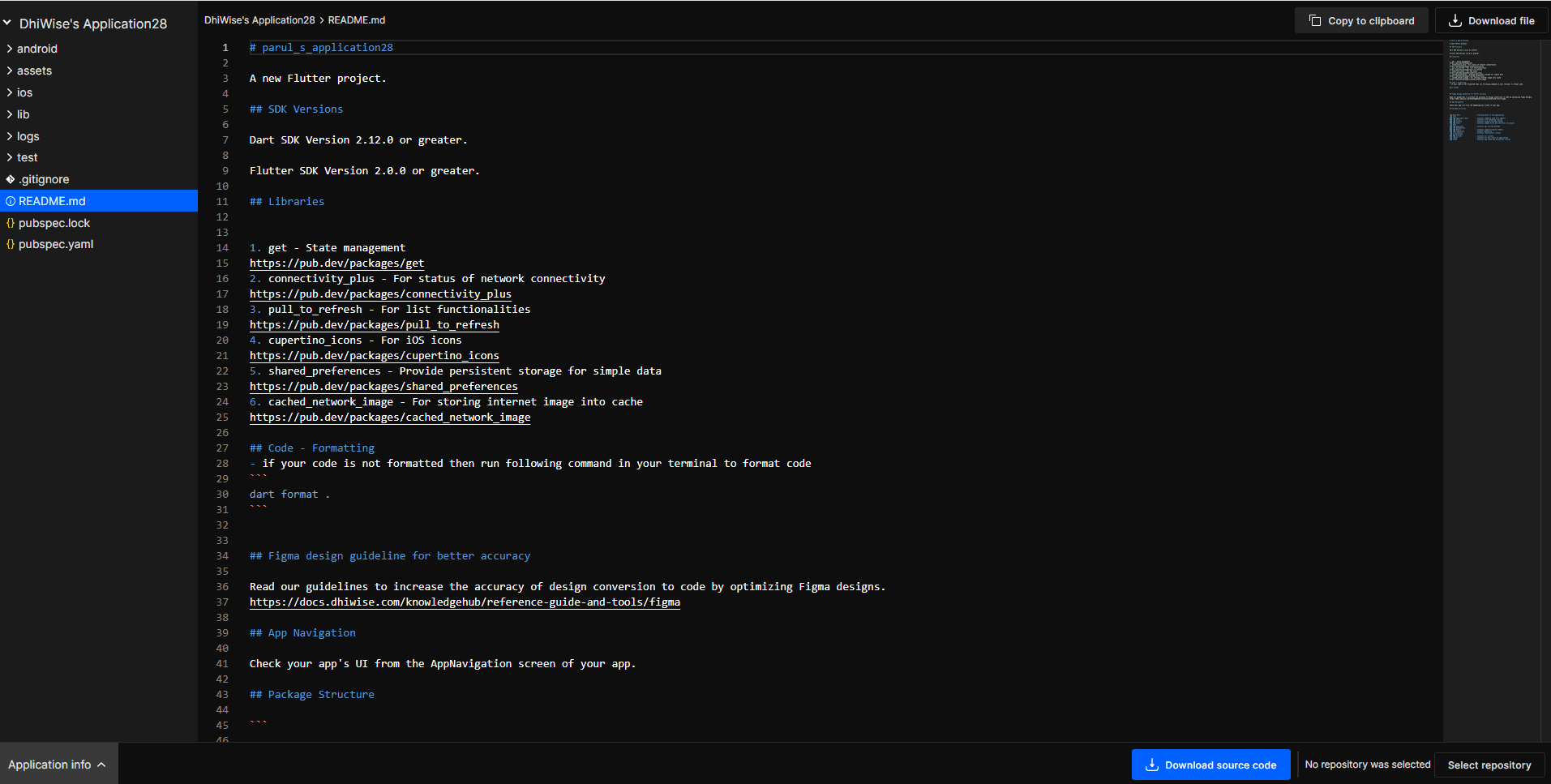
Task: Click the 'dart format .' command line
Action: tap(289, 495)
